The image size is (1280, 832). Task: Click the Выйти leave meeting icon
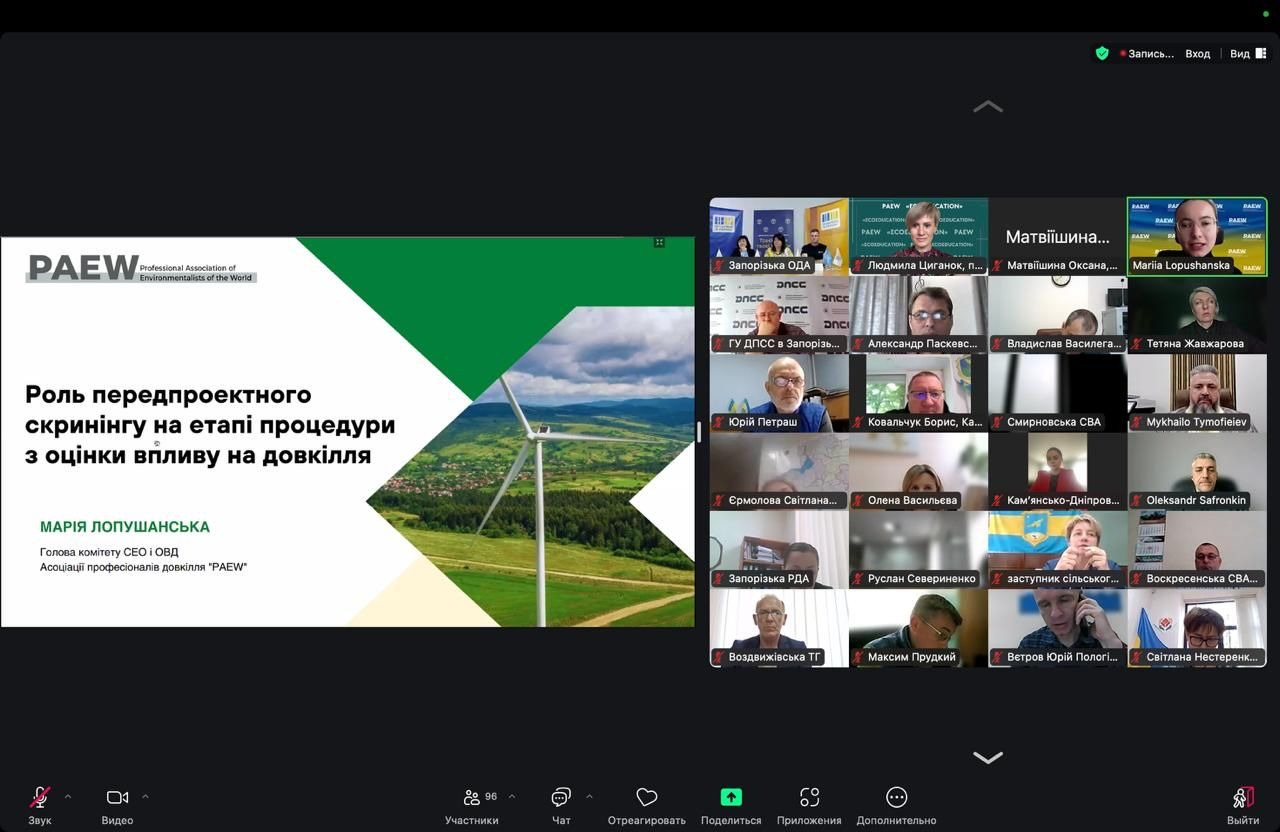click(1243, 798)
